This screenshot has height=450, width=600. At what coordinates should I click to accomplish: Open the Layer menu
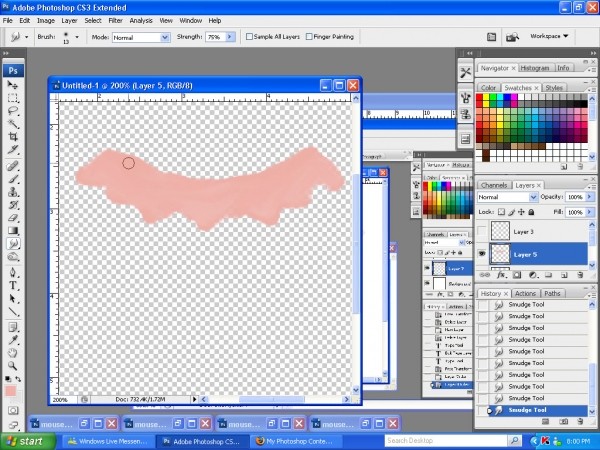(x=69, y=21)
